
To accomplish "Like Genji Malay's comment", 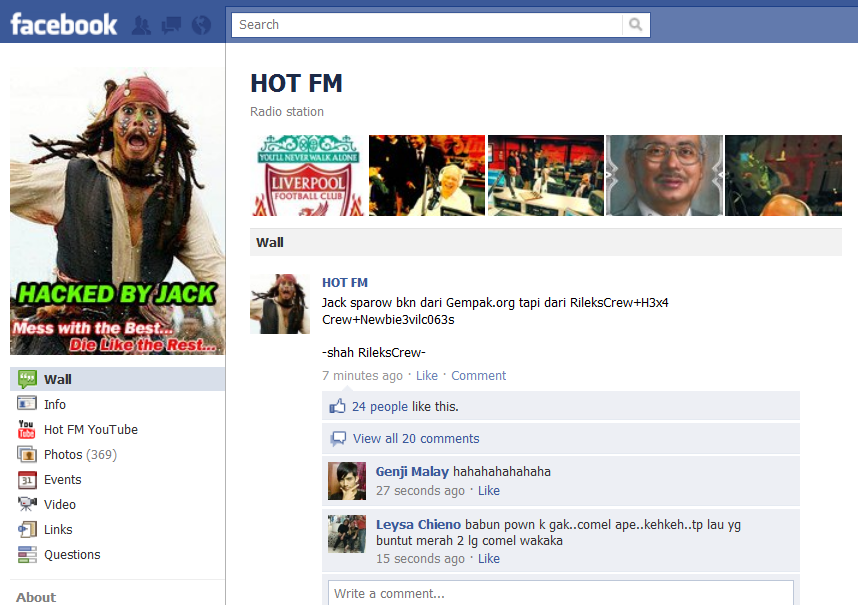I will (x=489, y=491).
